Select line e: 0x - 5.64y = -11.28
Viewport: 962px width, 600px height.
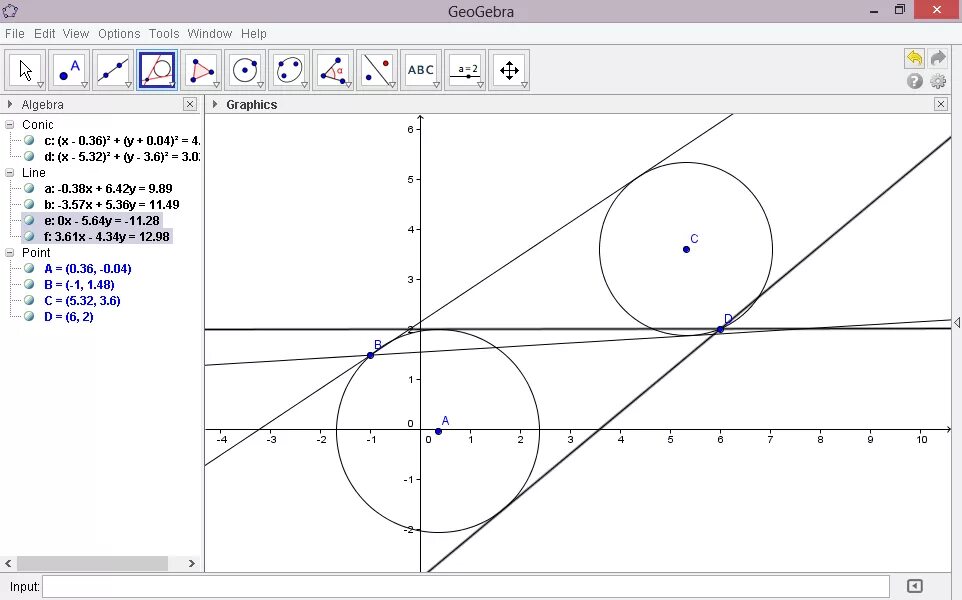click(102, 220)
